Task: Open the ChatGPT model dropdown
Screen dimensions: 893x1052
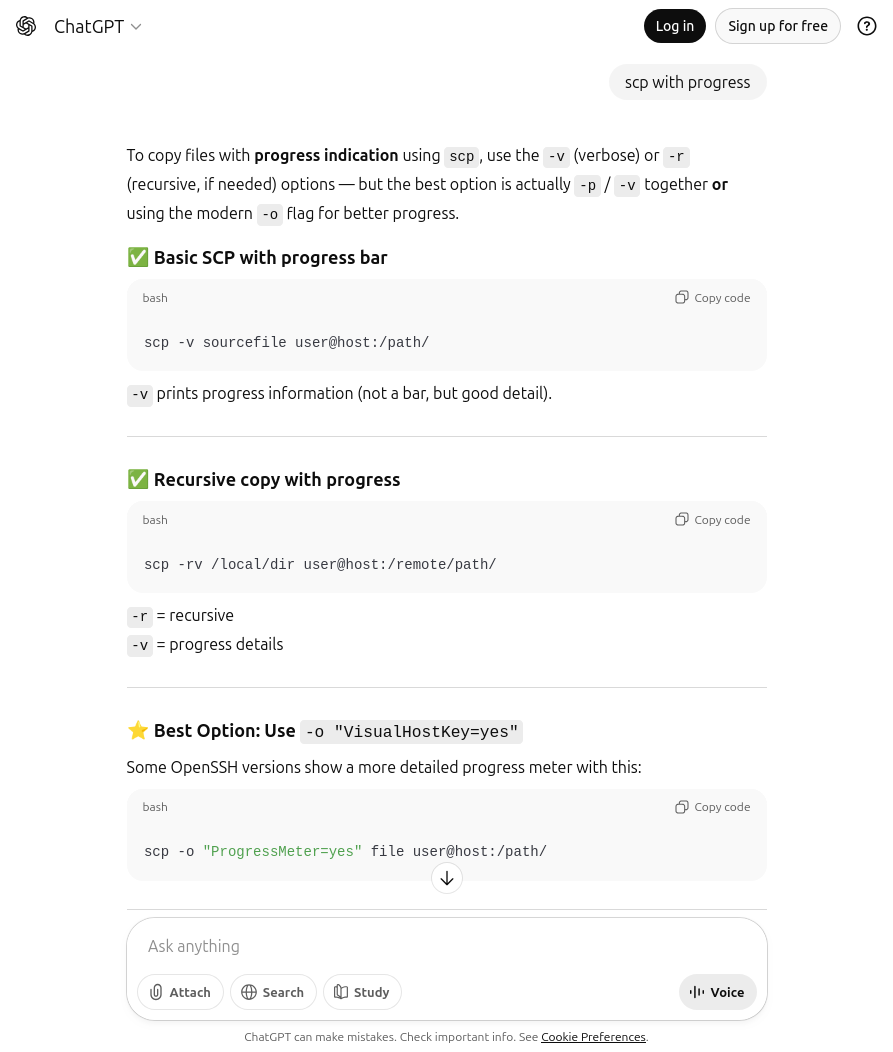Action: point(136,27)
